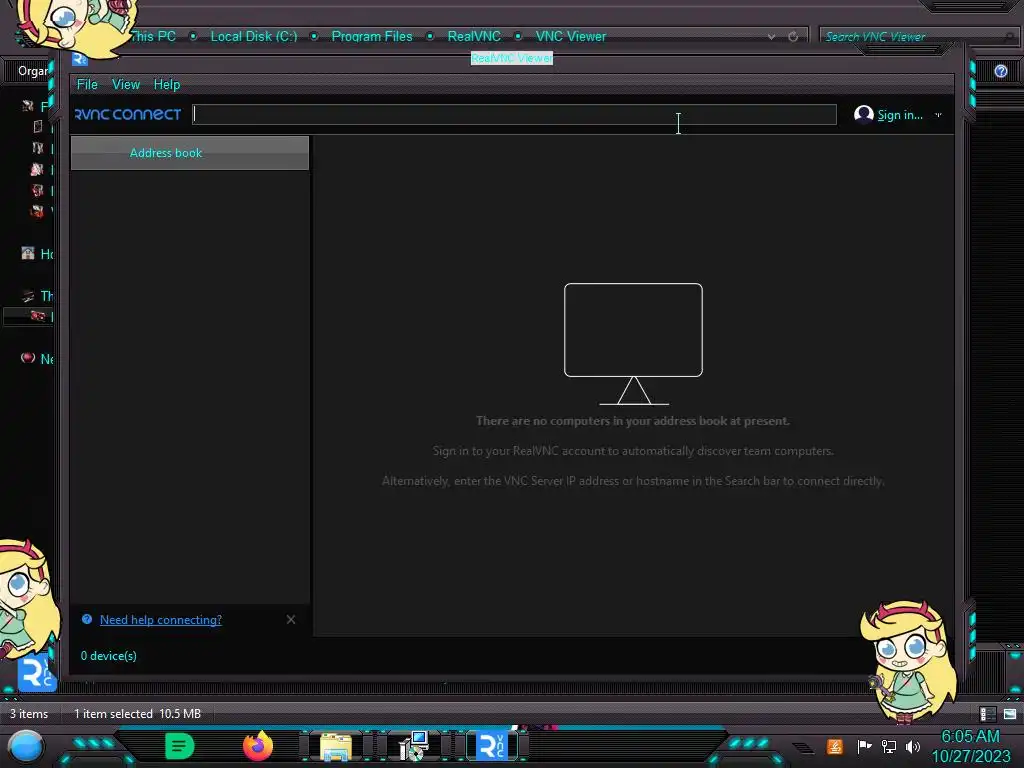Launch Firefox from the taskbar
Screen dimensions: 1024x768
click(x=258, y=746)
